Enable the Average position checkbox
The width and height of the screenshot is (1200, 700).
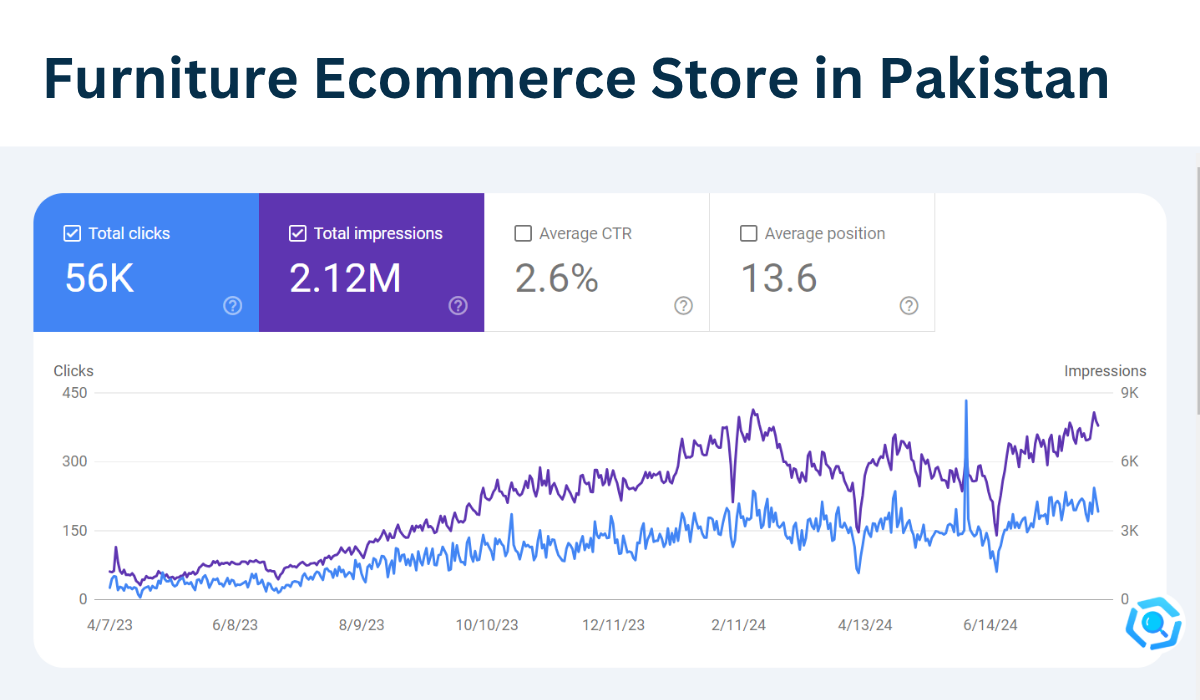748,233
